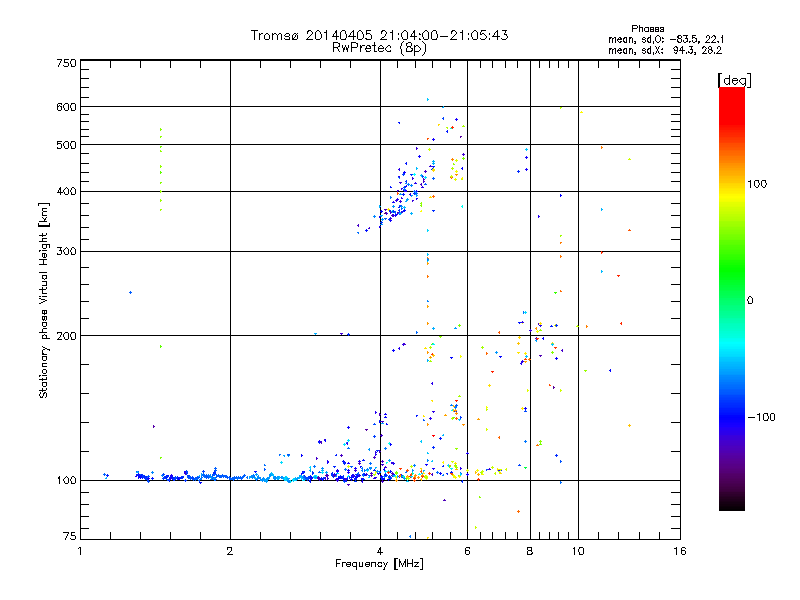Click y-axis tick label "75"
This screenshot has width=800, height=600.
70,536
